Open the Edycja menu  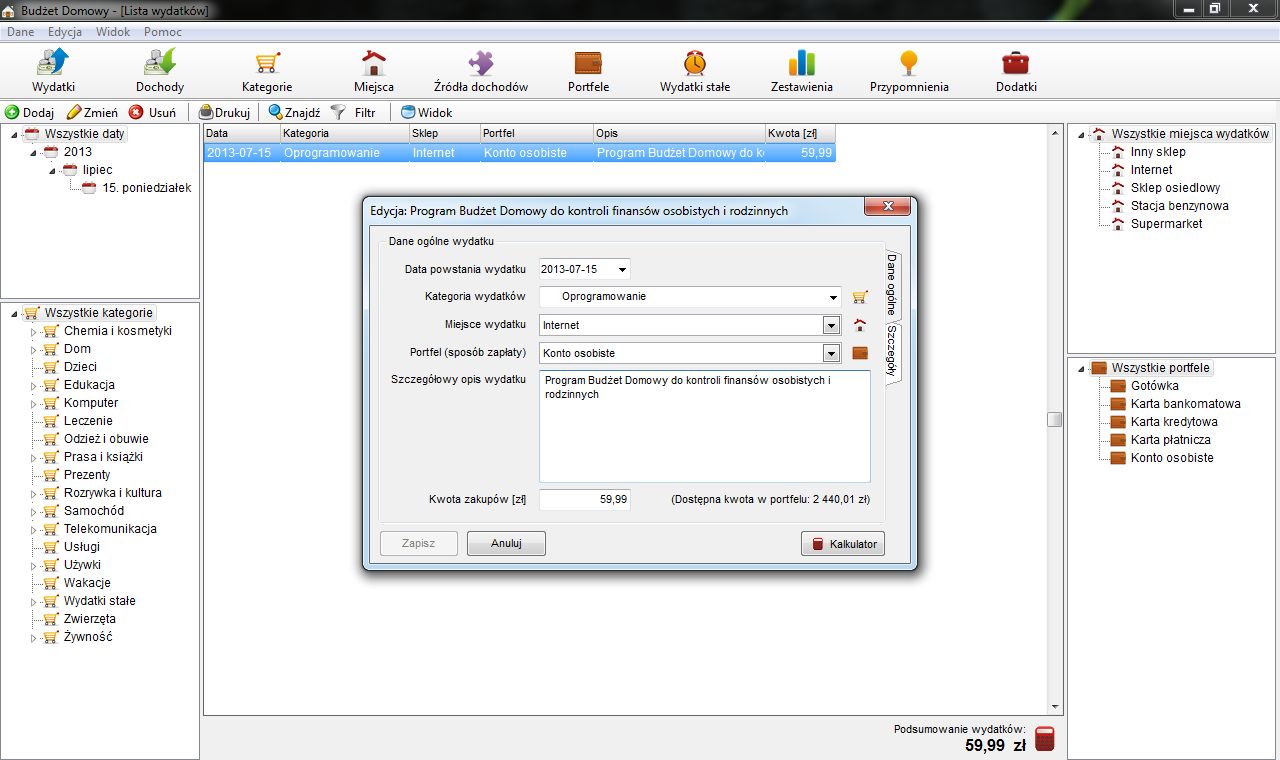(x=65, y=32)
